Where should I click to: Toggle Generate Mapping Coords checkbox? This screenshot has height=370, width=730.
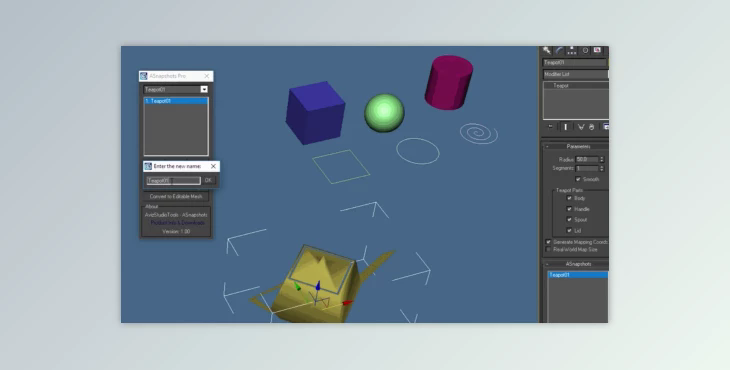548,242
